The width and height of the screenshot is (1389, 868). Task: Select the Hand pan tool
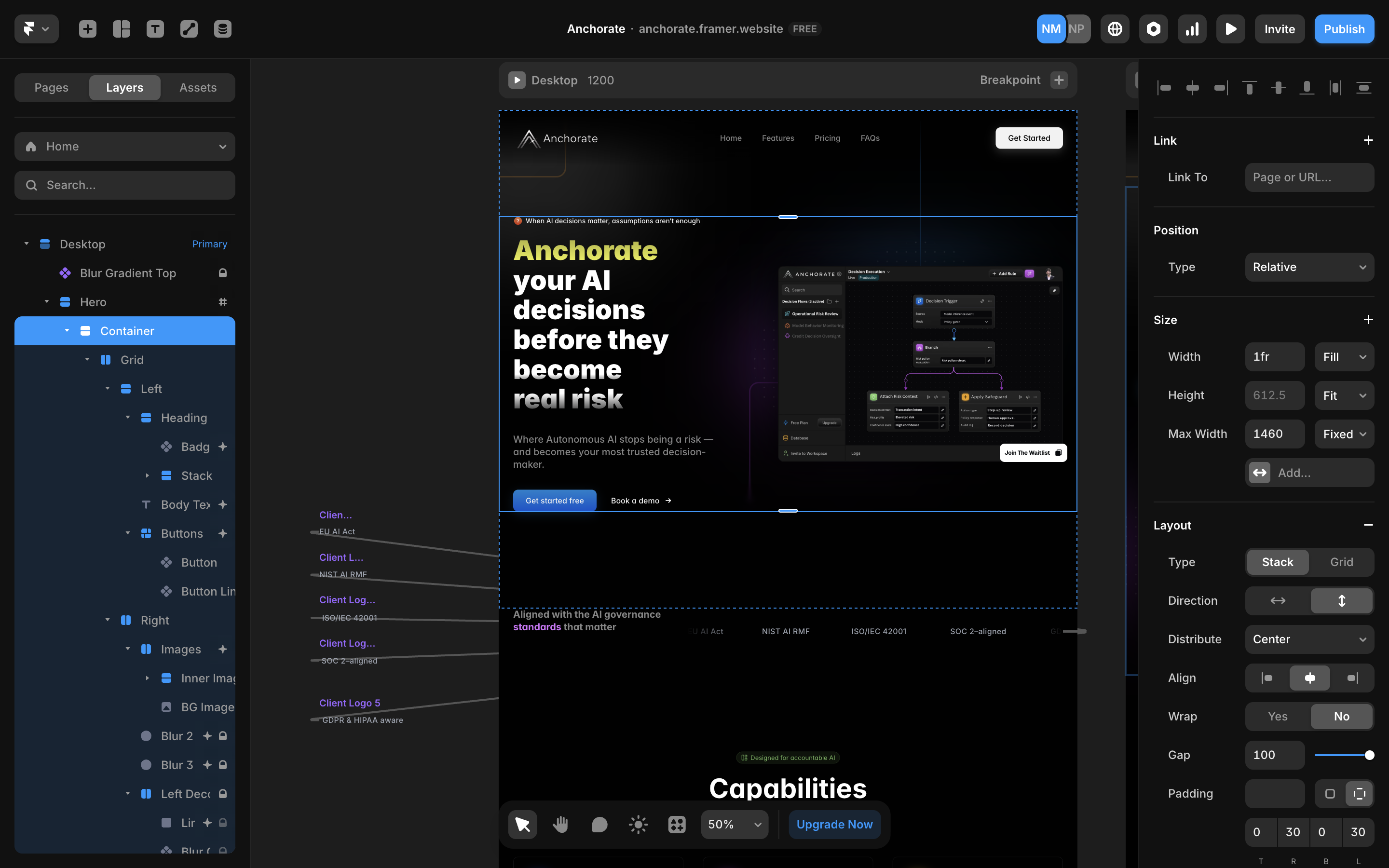tap(560, 825)
